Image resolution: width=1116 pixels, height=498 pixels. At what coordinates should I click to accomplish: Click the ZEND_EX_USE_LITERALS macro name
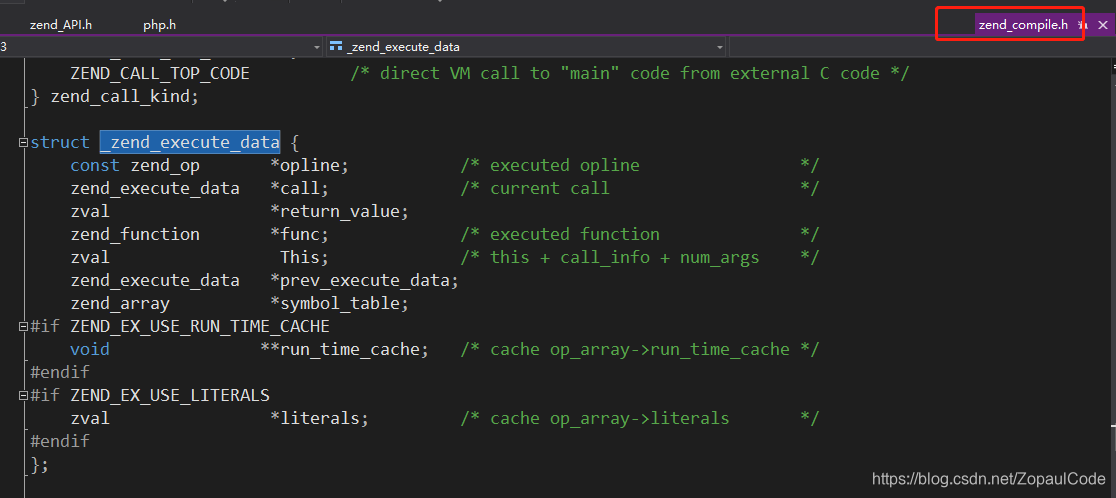tap(170, 395)
